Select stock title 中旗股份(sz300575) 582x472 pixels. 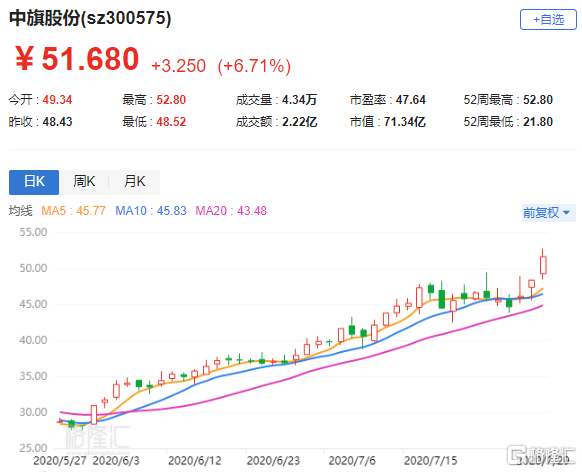tap(90, 18)
